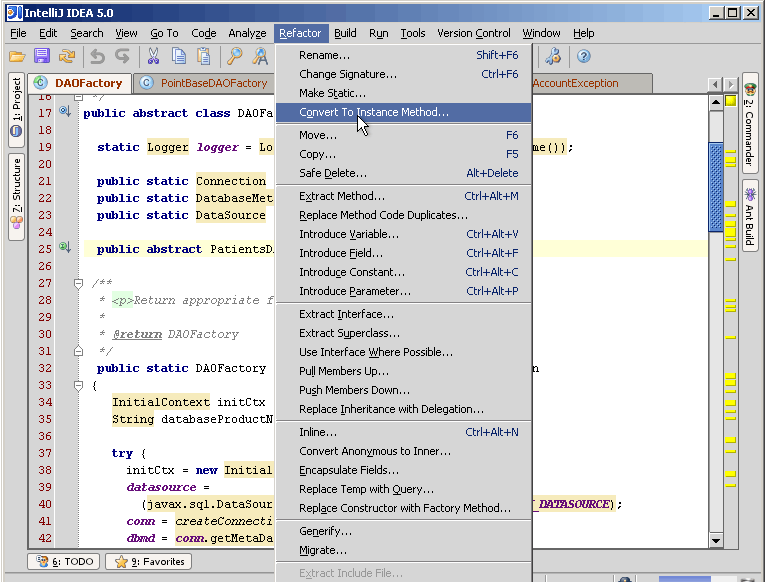This screenshot has width=766, height=582.
Task: Click the scrollbar up arrow
Action: pyautogui.click(x=716, y=103)
